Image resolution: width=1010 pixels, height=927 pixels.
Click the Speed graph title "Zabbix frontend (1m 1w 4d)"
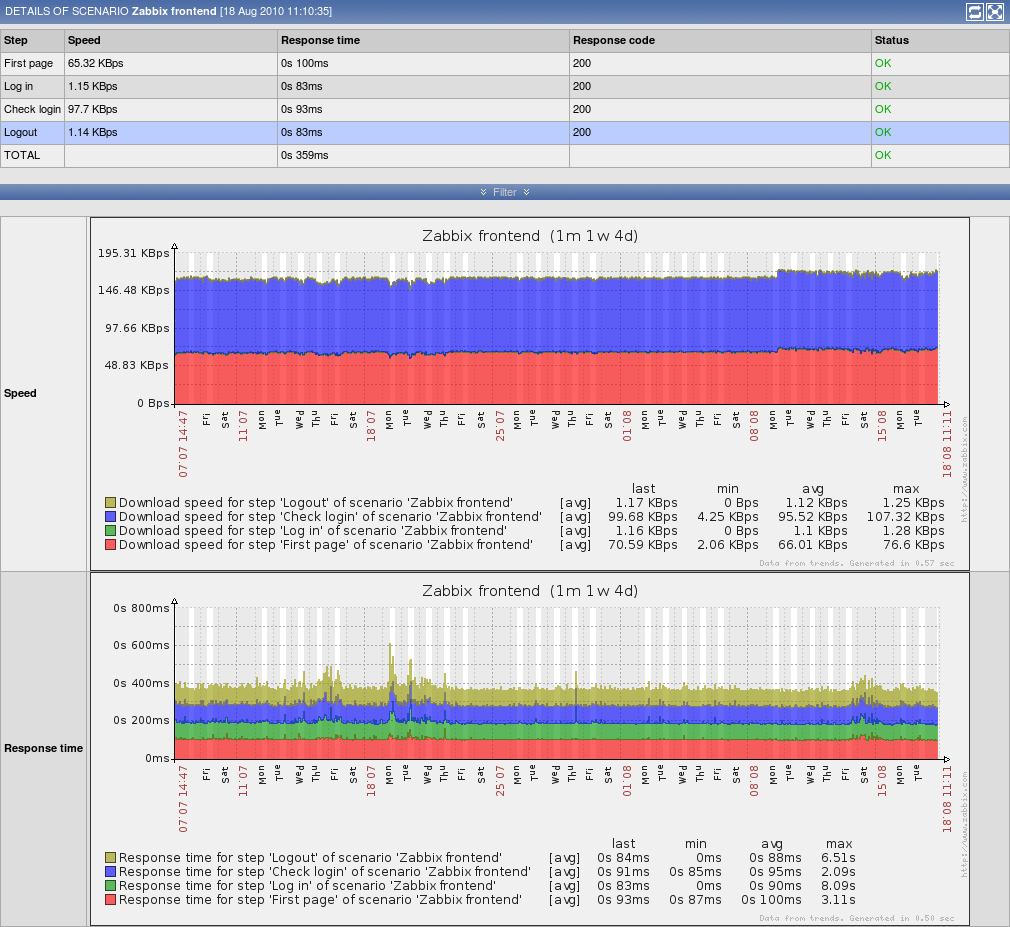click(530, 236)
